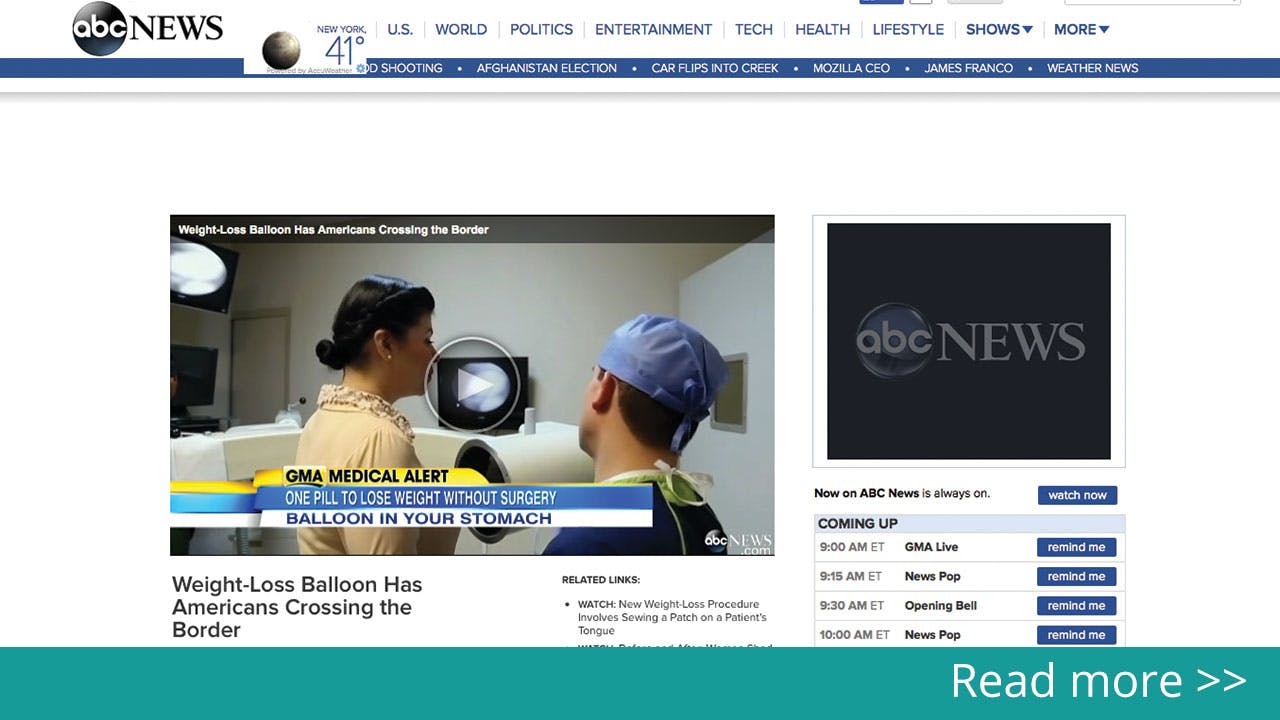Open the New Weight-Loss Procedure related link
Viewport: 1280px width, 720px height.
672,617
